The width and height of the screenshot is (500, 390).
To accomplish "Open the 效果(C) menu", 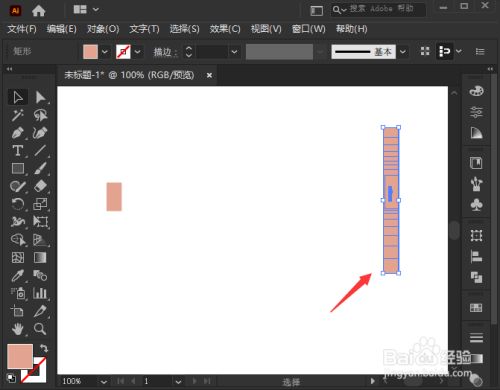I will (x=225, y=29).
